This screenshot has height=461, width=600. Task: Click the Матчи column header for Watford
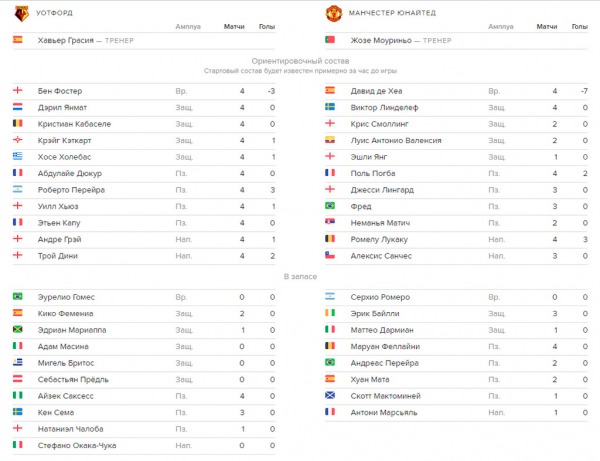pos(234,27)
